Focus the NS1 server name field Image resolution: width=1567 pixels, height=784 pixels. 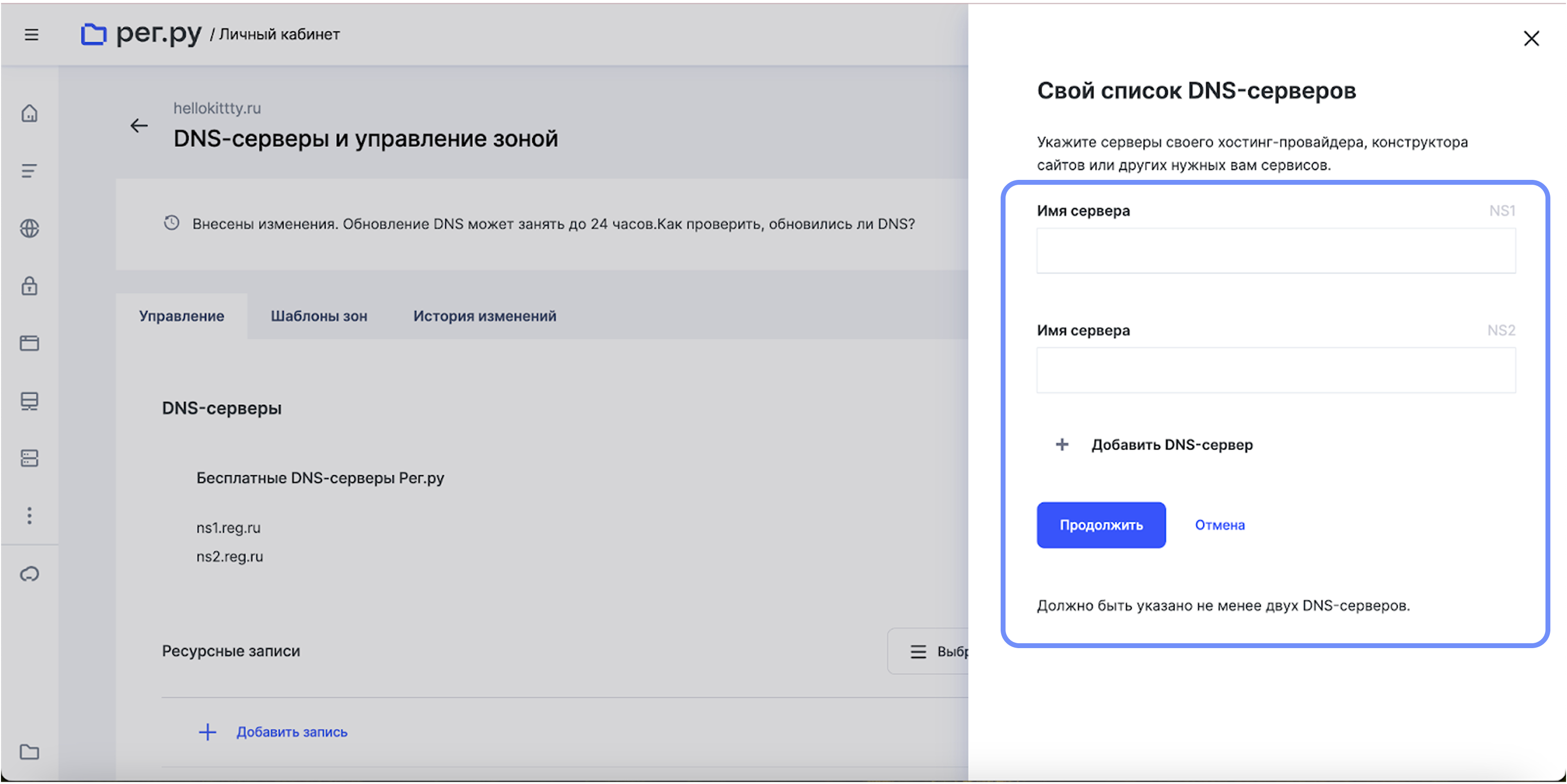(1276, 250)
